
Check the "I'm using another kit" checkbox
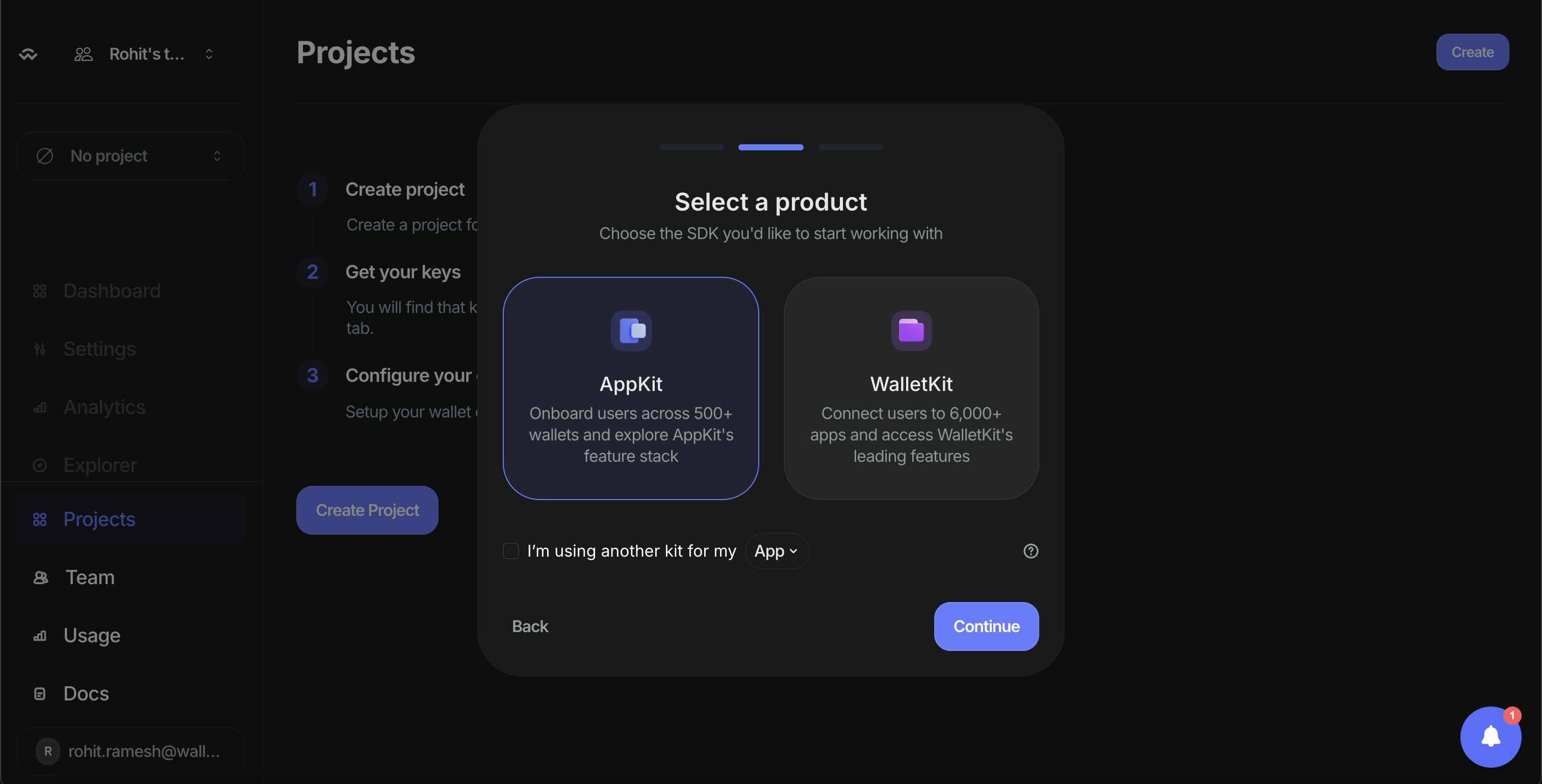click(x=510, y=551)
